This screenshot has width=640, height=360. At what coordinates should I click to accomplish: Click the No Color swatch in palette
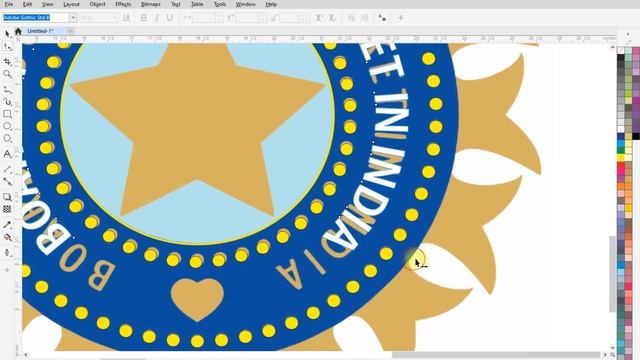click(621, 50)
